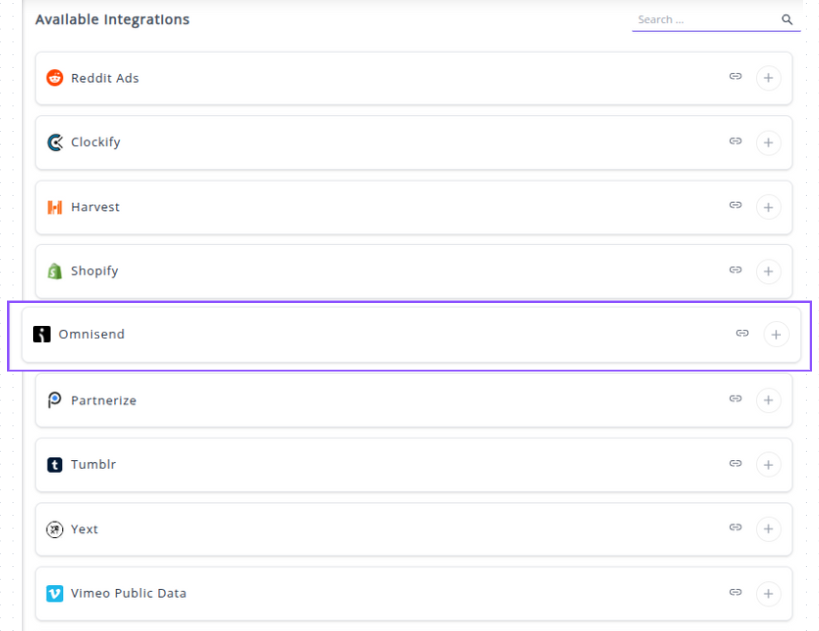819x631 pixels.
Task: Select the Omnisend integration row
Action: click(400, 335)
